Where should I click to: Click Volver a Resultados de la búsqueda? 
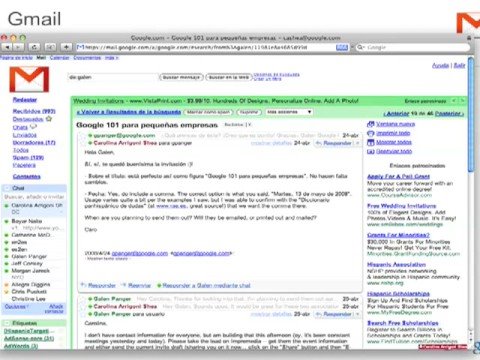pyautogui.click(x=129, y=112)
